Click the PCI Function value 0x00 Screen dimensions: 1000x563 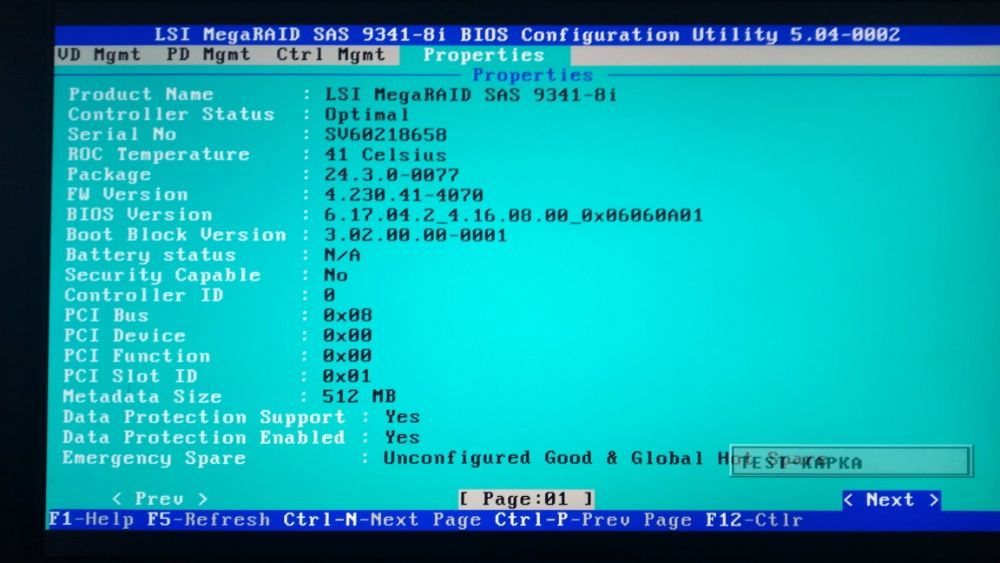[x=348, y=356]
